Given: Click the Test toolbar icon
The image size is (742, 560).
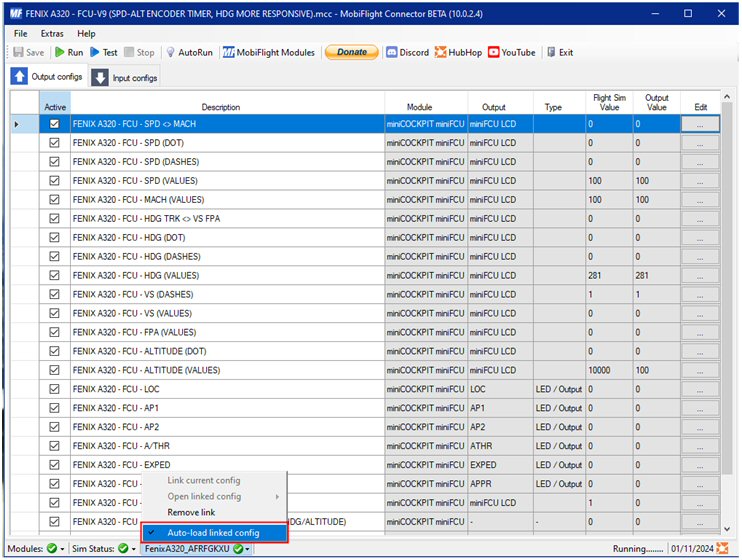Looking at the screenshot, I should (95, 52).
